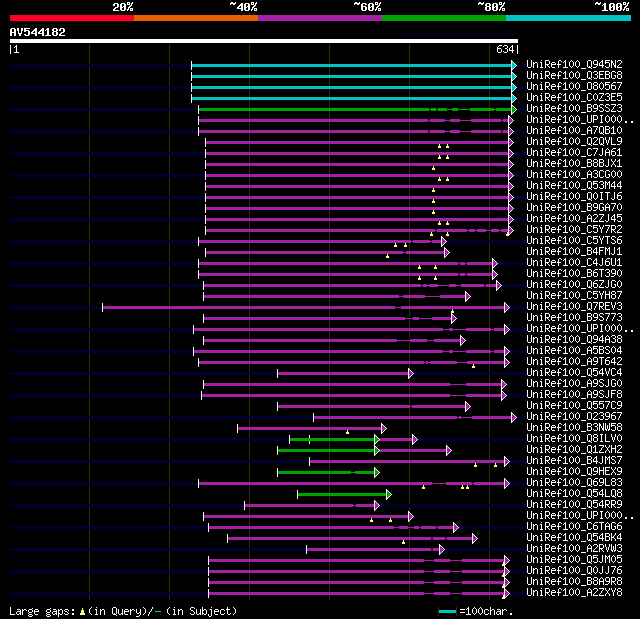Click the orange ~40% legend color segment
The height and width of the screenshot is (619, 640).
(196, 18)
